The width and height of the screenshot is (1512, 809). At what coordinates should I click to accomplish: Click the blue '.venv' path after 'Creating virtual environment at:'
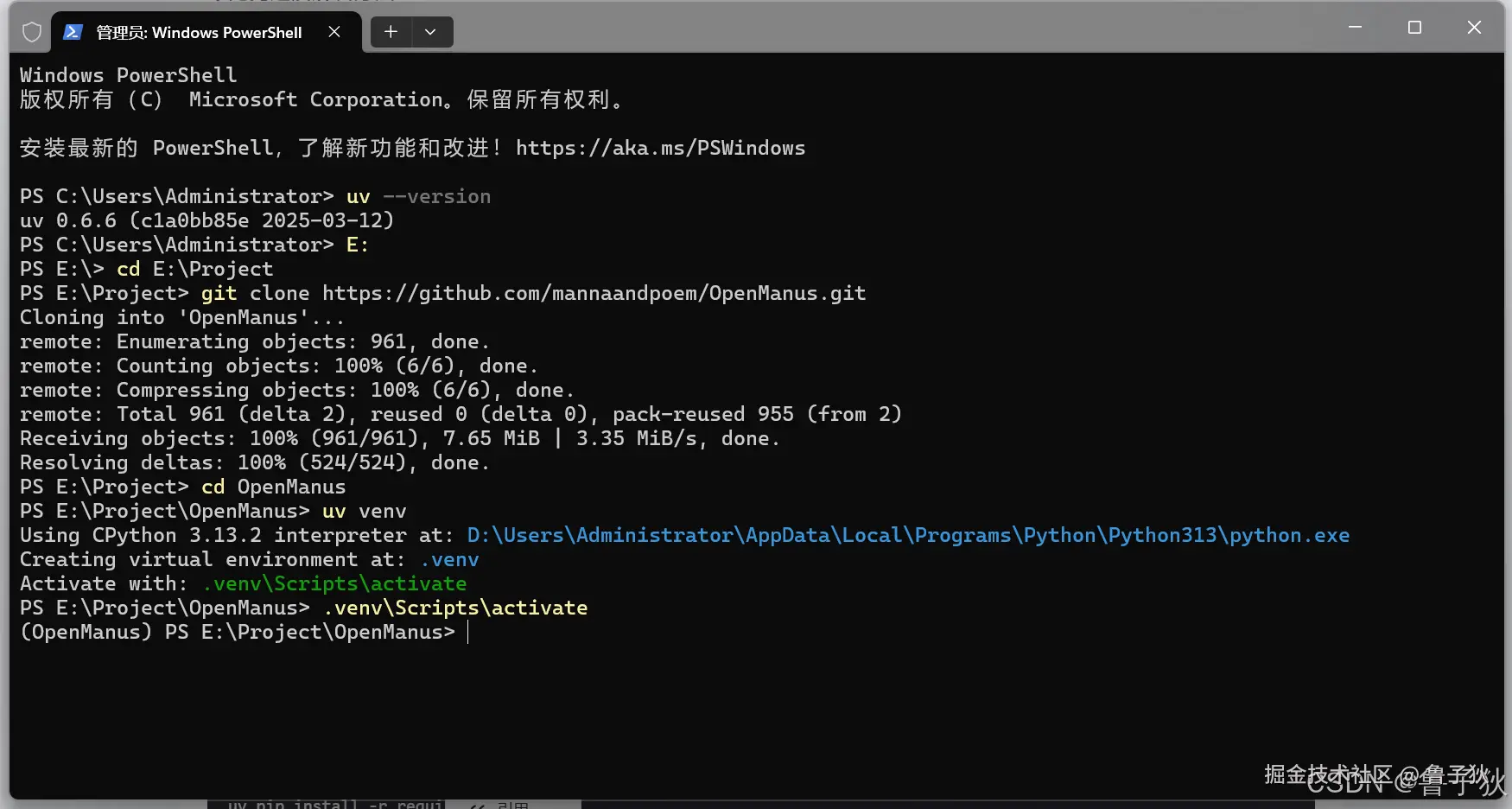pyautogui.click(x=449, y=559)
